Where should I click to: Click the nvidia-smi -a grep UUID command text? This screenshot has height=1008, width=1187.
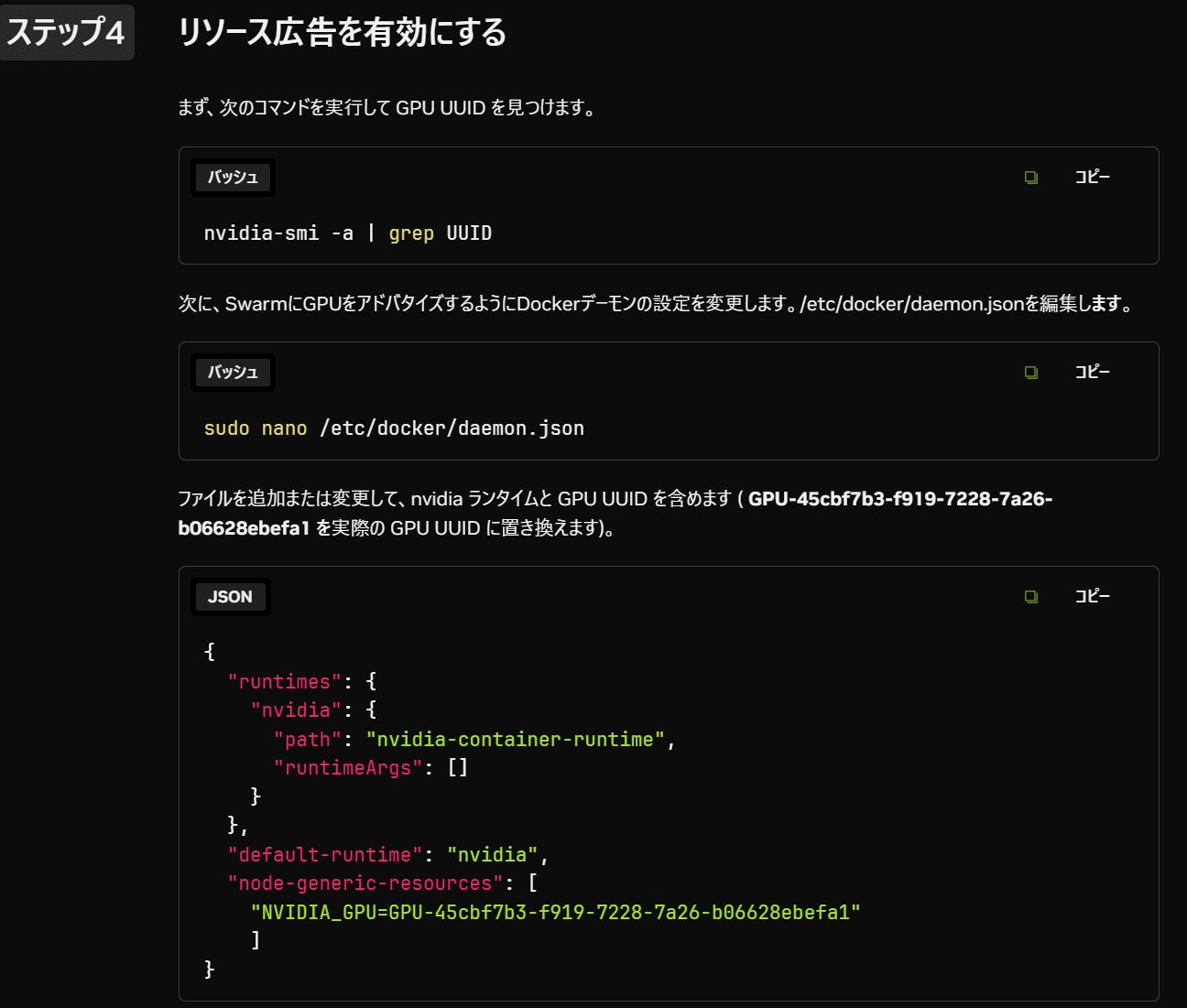348,233
